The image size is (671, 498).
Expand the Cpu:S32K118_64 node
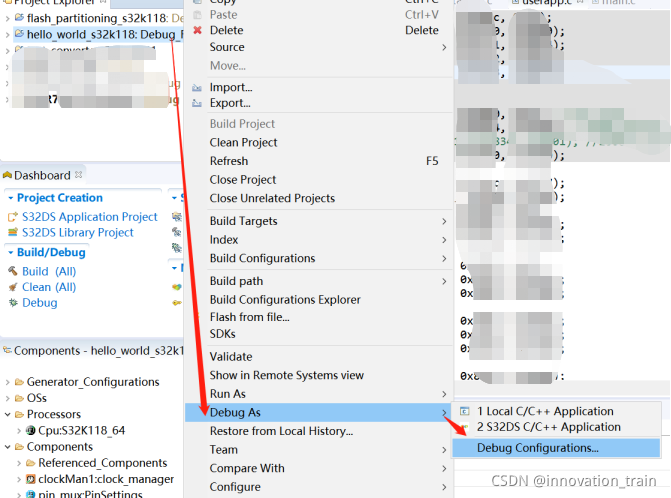coord(19,431)
